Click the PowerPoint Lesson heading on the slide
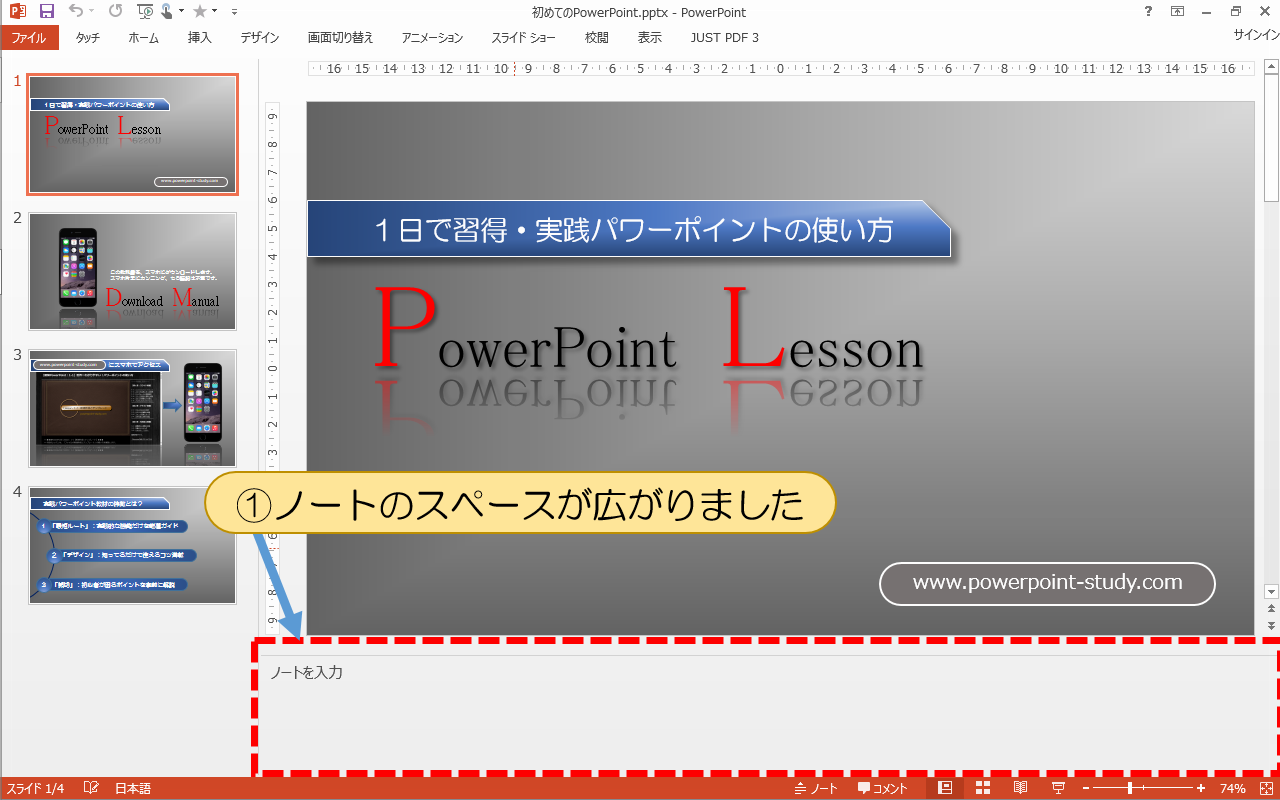 click(650, 330)
